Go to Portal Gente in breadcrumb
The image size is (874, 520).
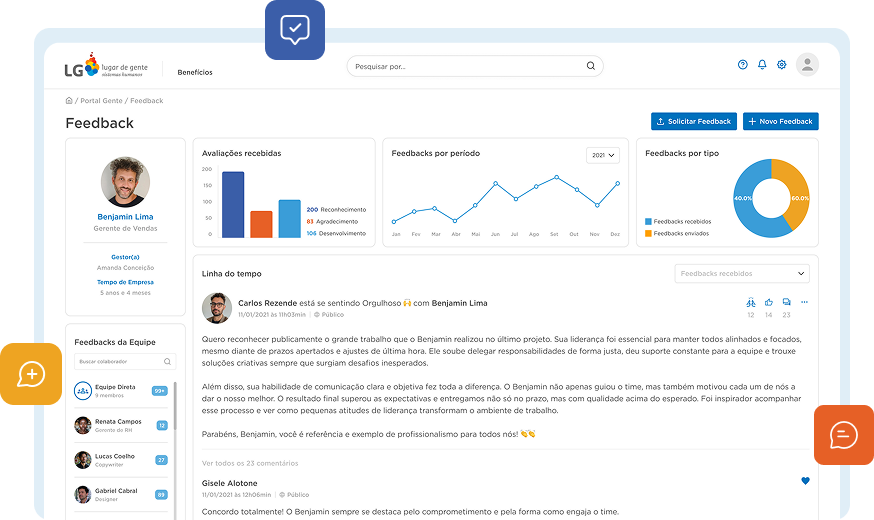coord(100,101)
